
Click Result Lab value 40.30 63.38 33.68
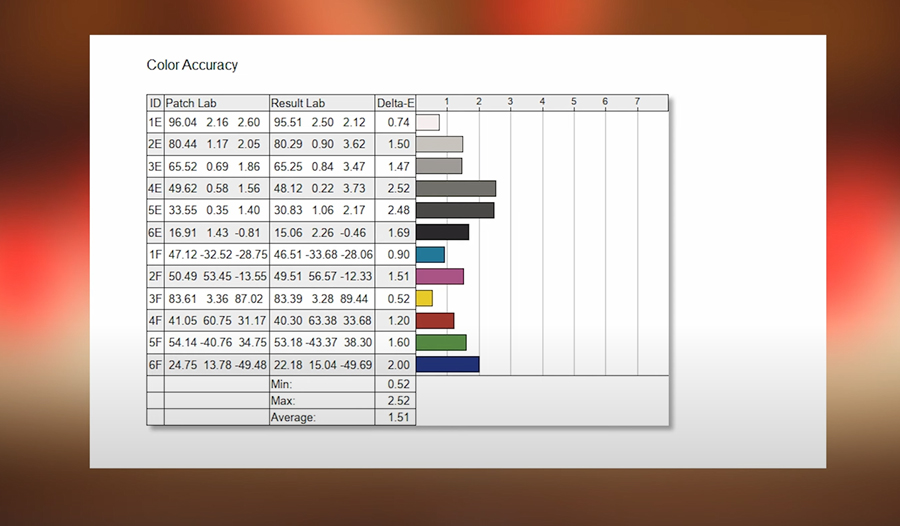(323, 320)
